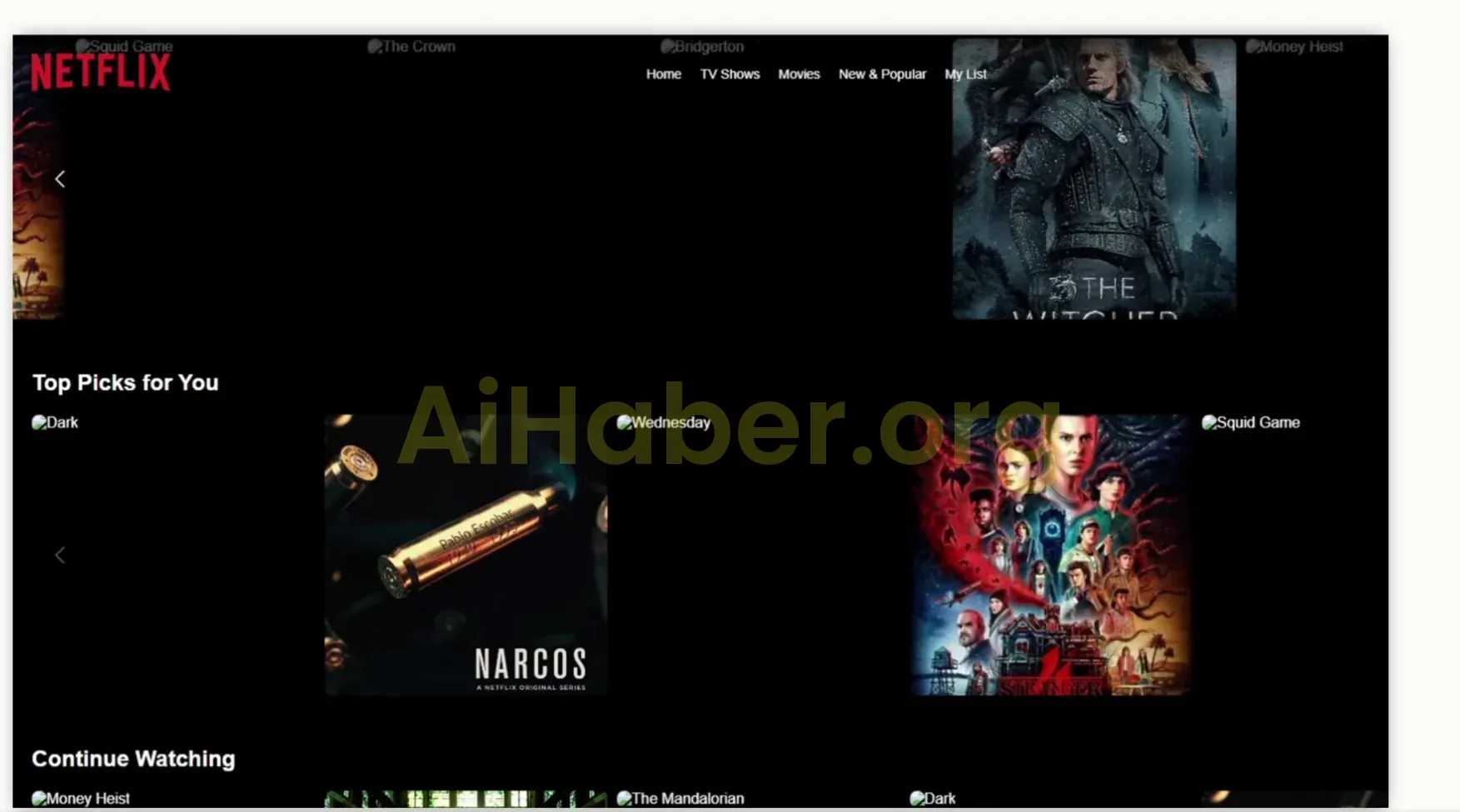Click the left chevron in Top Picks row
The width and height of the screenshot is (1460, 812).
(x=59, y=555)
